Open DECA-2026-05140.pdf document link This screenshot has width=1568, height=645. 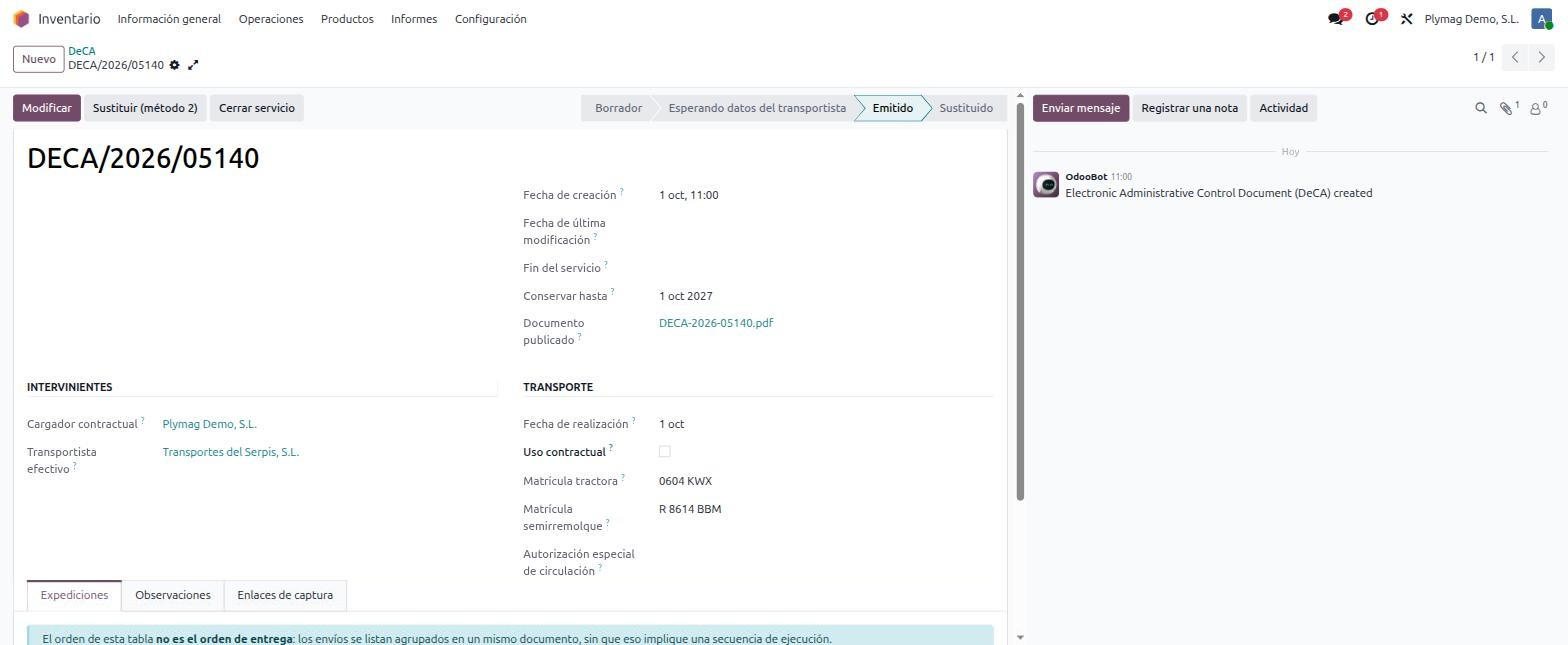(x=716, y=323)
